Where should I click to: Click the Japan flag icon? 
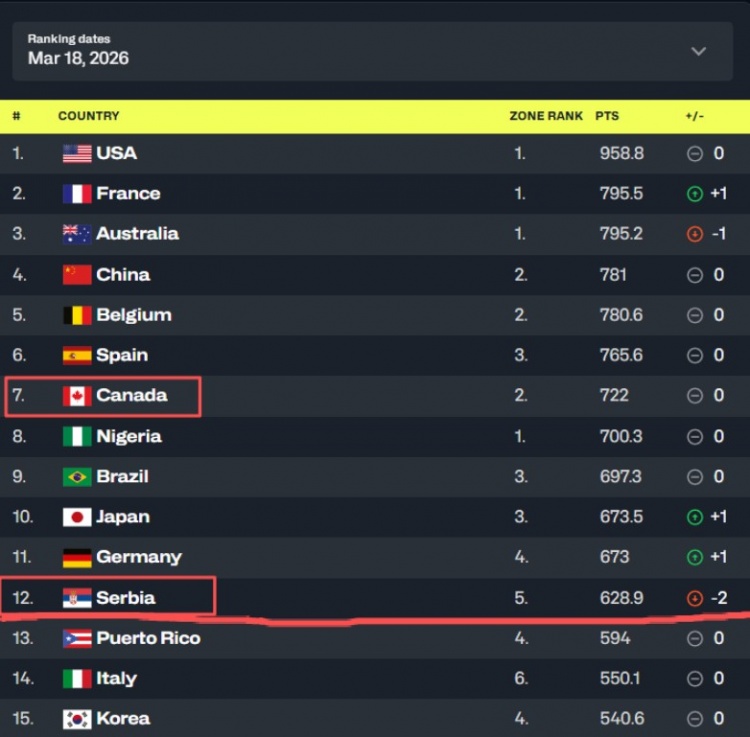(x=77, y=517)
